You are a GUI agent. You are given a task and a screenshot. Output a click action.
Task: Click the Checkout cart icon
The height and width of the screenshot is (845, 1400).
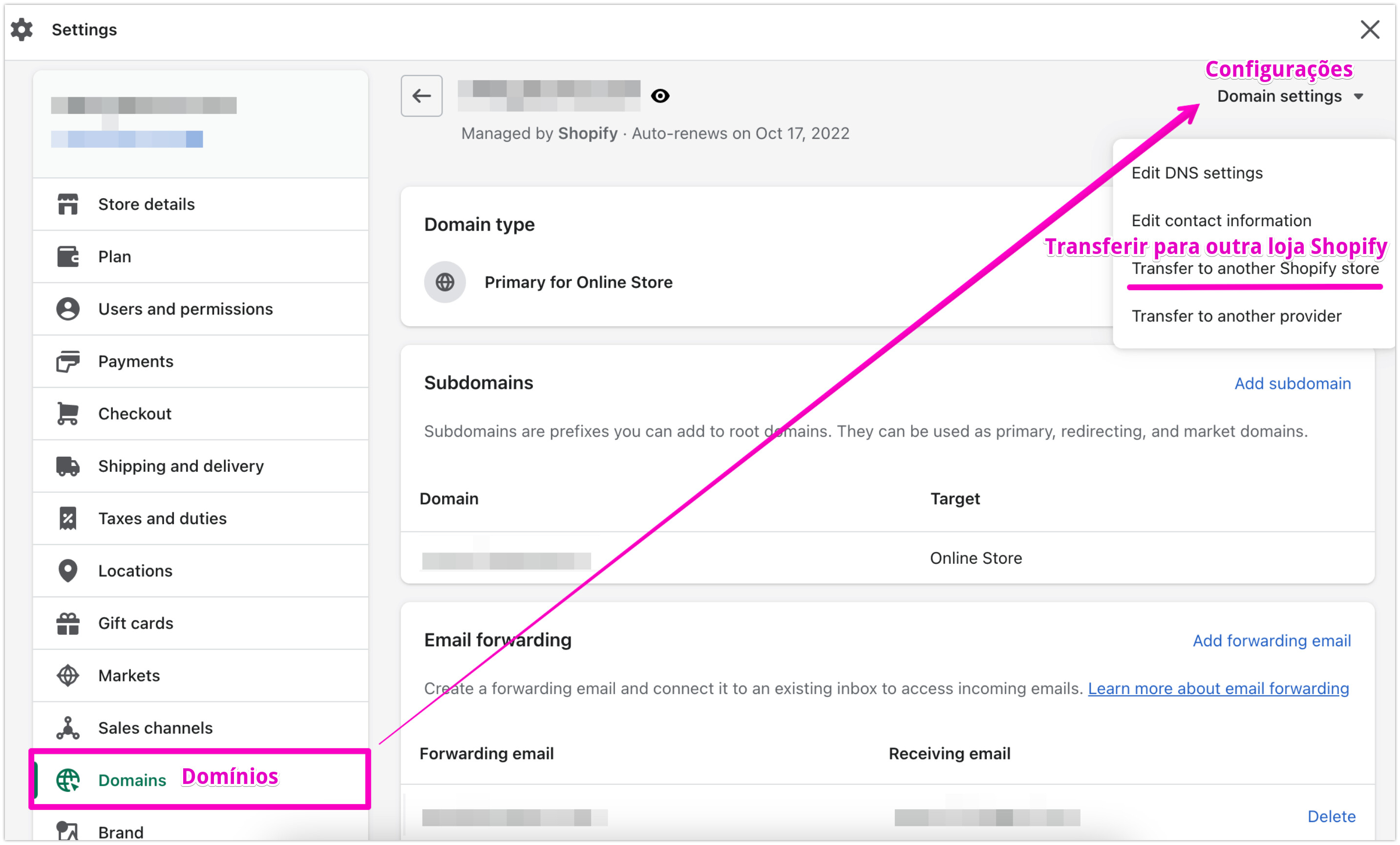tap(67, 414)
